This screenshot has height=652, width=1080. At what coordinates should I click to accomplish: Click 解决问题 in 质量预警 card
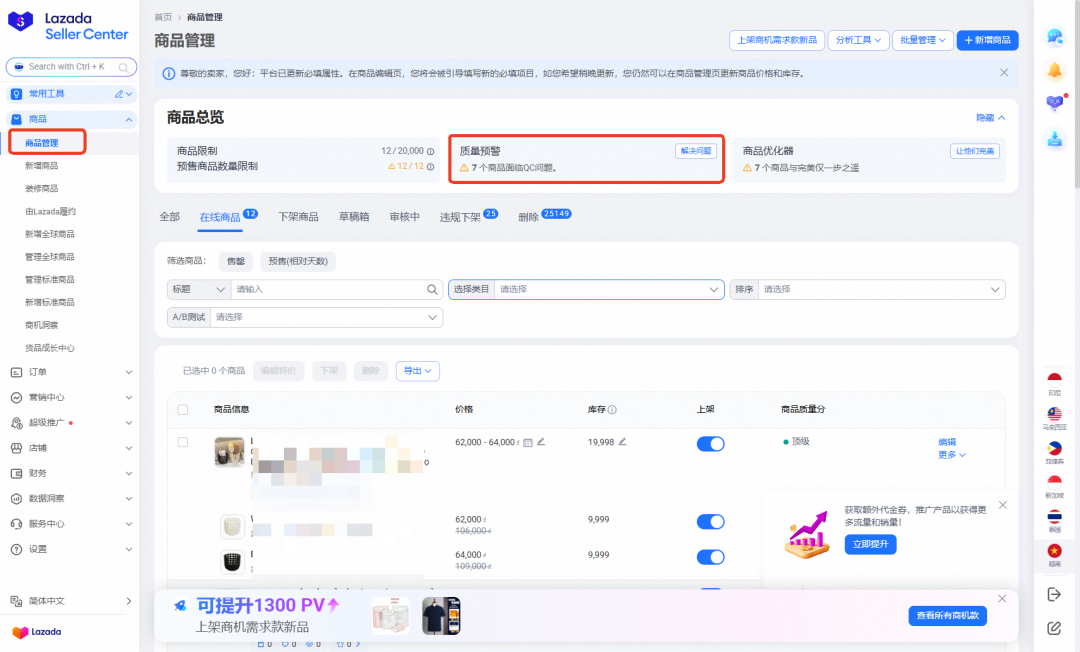coord(696,151)
